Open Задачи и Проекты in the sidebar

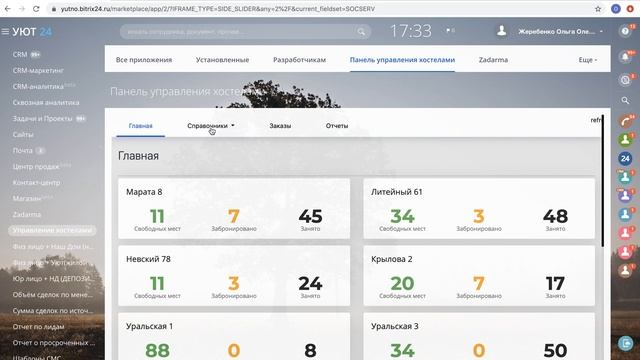(x=42, y=118)
